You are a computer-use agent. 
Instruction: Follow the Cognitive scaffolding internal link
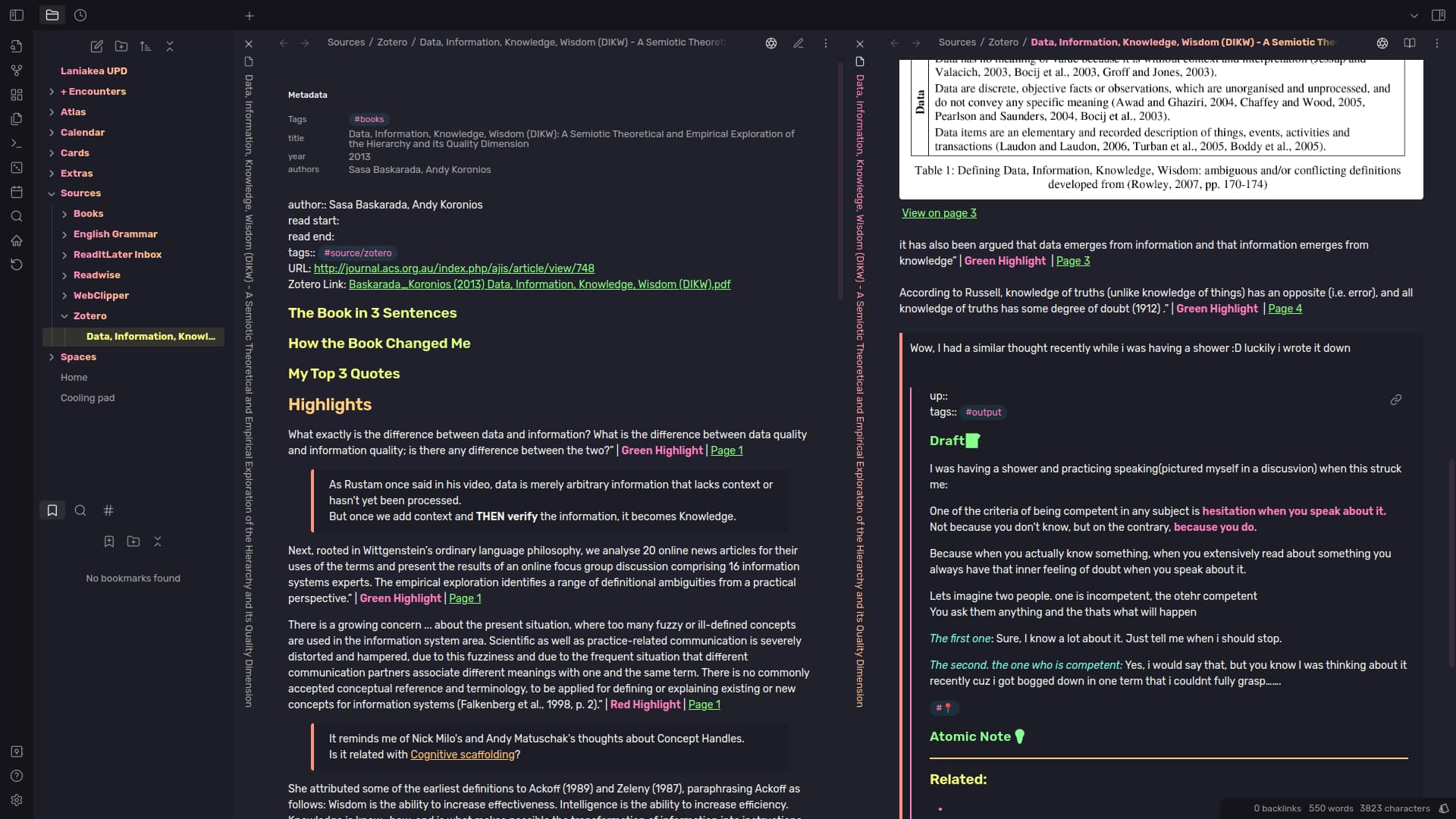pyautogui.click(x=463, y=755)
